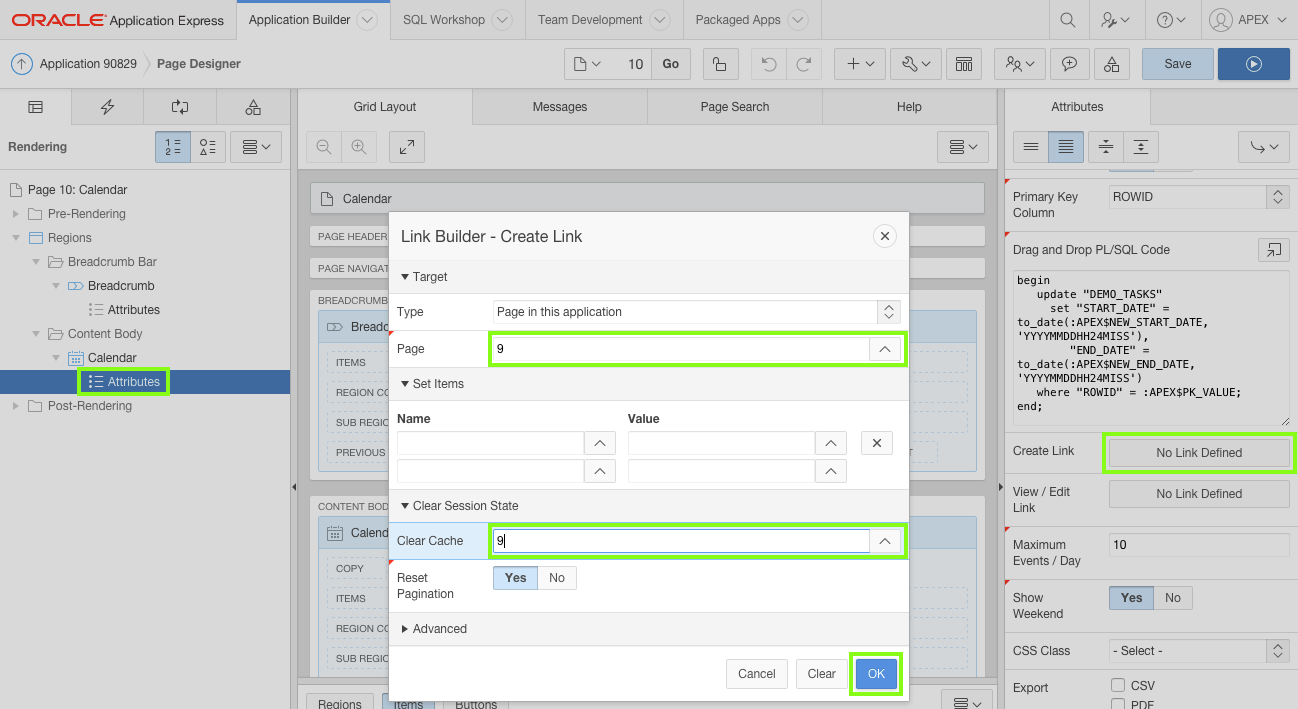Click the page Lock icon in the toolbar

[x=720, y=63]
